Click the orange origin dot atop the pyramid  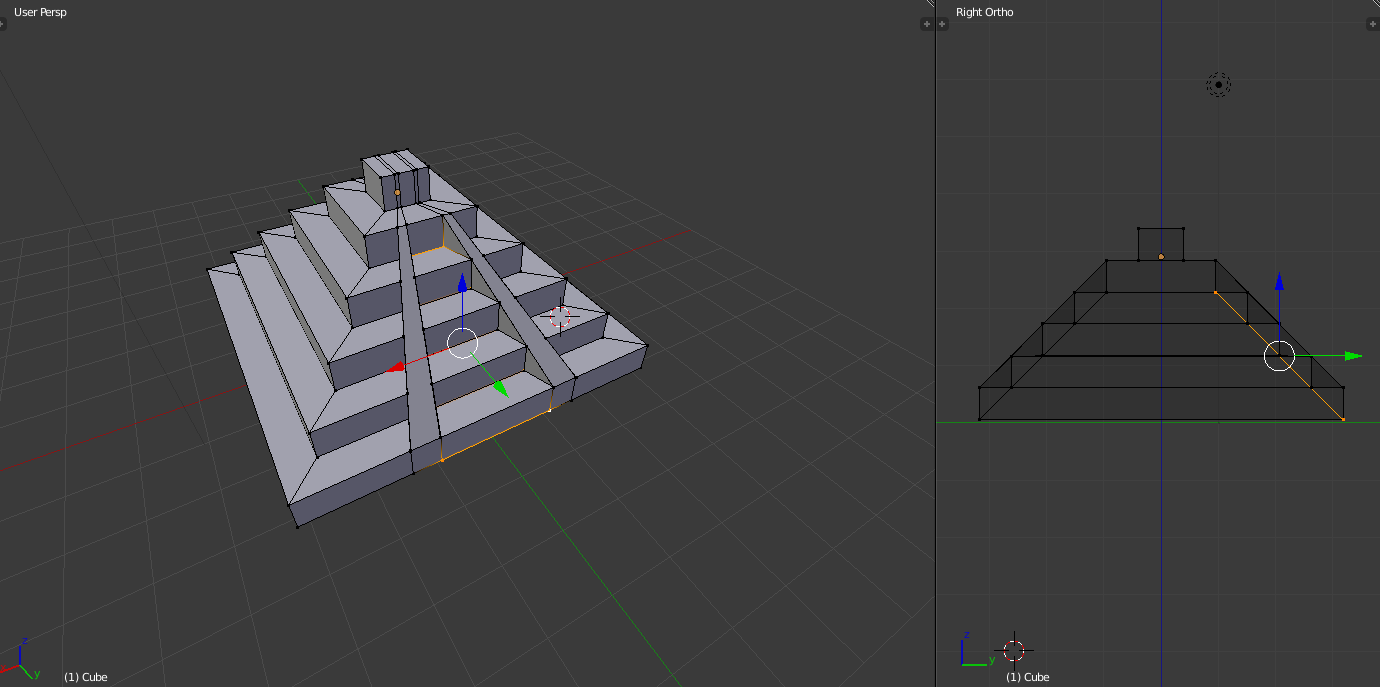click(397, 192)
